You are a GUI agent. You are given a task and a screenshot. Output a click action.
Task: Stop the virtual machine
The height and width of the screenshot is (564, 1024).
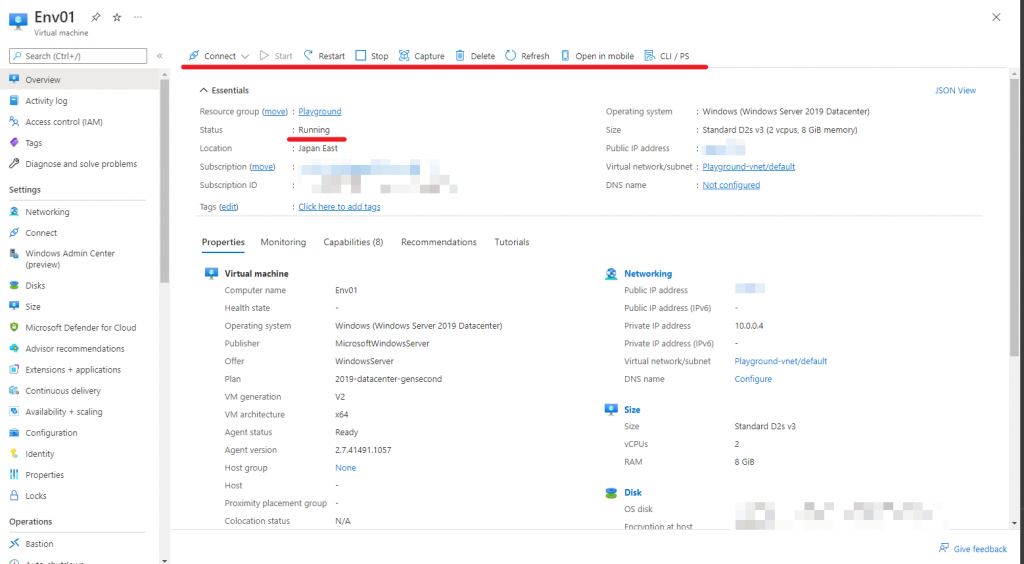372,56
